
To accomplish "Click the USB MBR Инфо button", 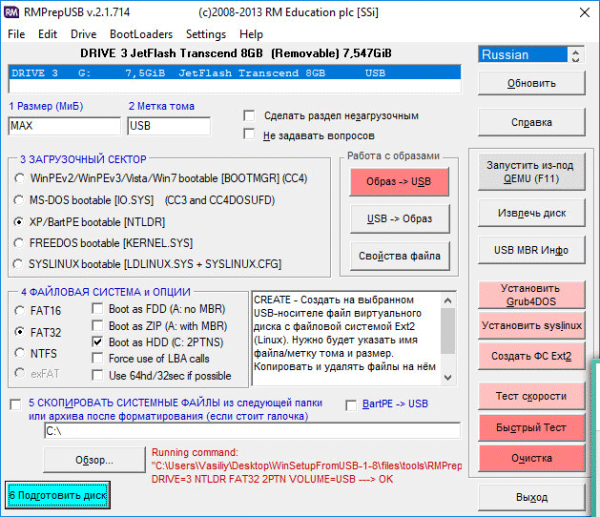I will 532,250.
